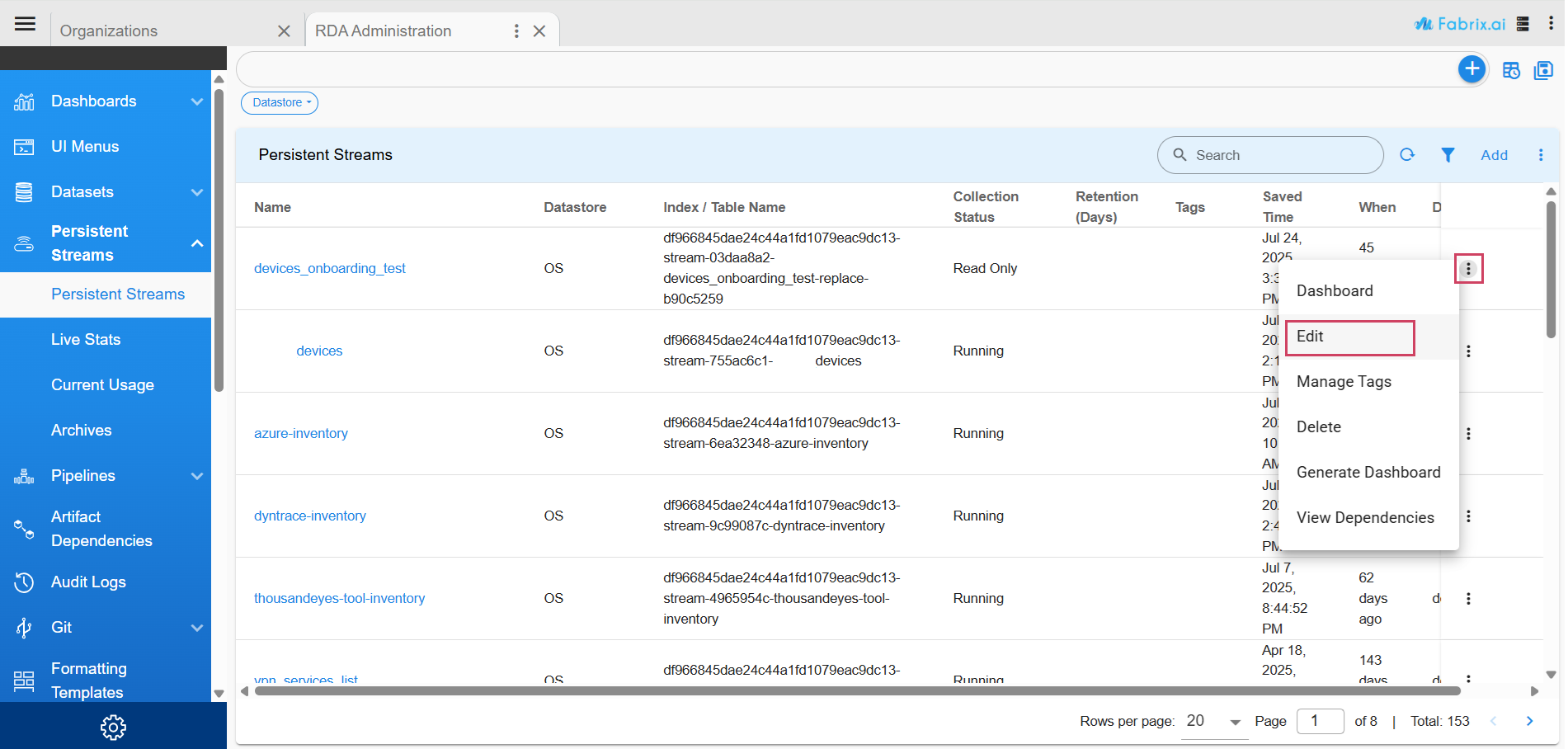Open kebab menu for thousandeyes-tool-inventory row
The image size is (1568, 749).
(1468, 599)
